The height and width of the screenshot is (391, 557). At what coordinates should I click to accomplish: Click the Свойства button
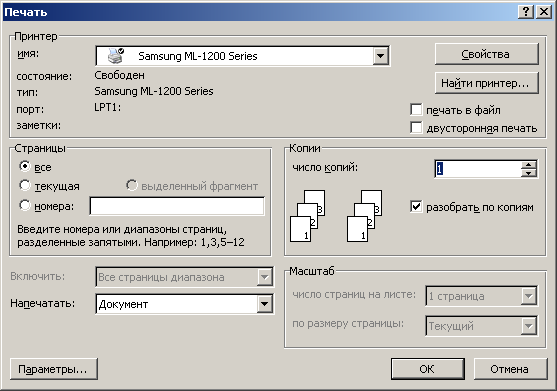487,54
